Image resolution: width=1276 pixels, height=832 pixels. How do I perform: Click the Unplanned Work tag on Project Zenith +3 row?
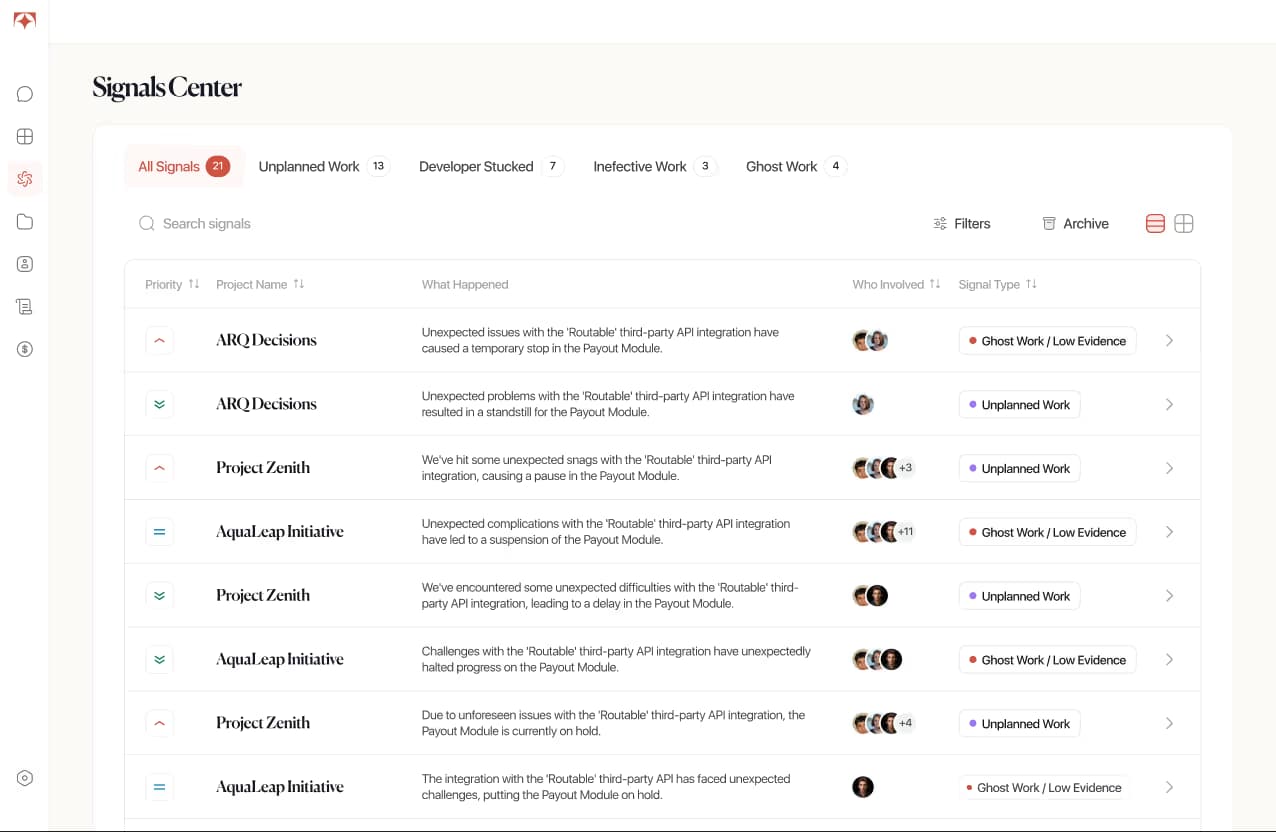[1019, 468]
